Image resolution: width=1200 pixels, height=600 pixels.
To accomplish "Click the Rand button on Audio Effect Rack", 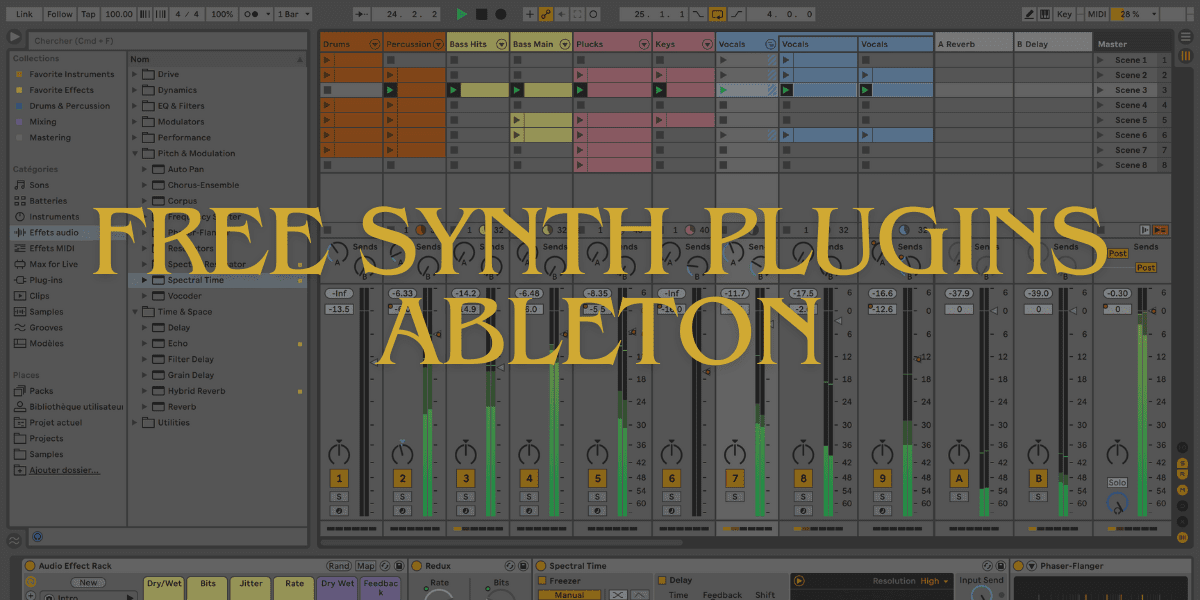I will 339,566.
